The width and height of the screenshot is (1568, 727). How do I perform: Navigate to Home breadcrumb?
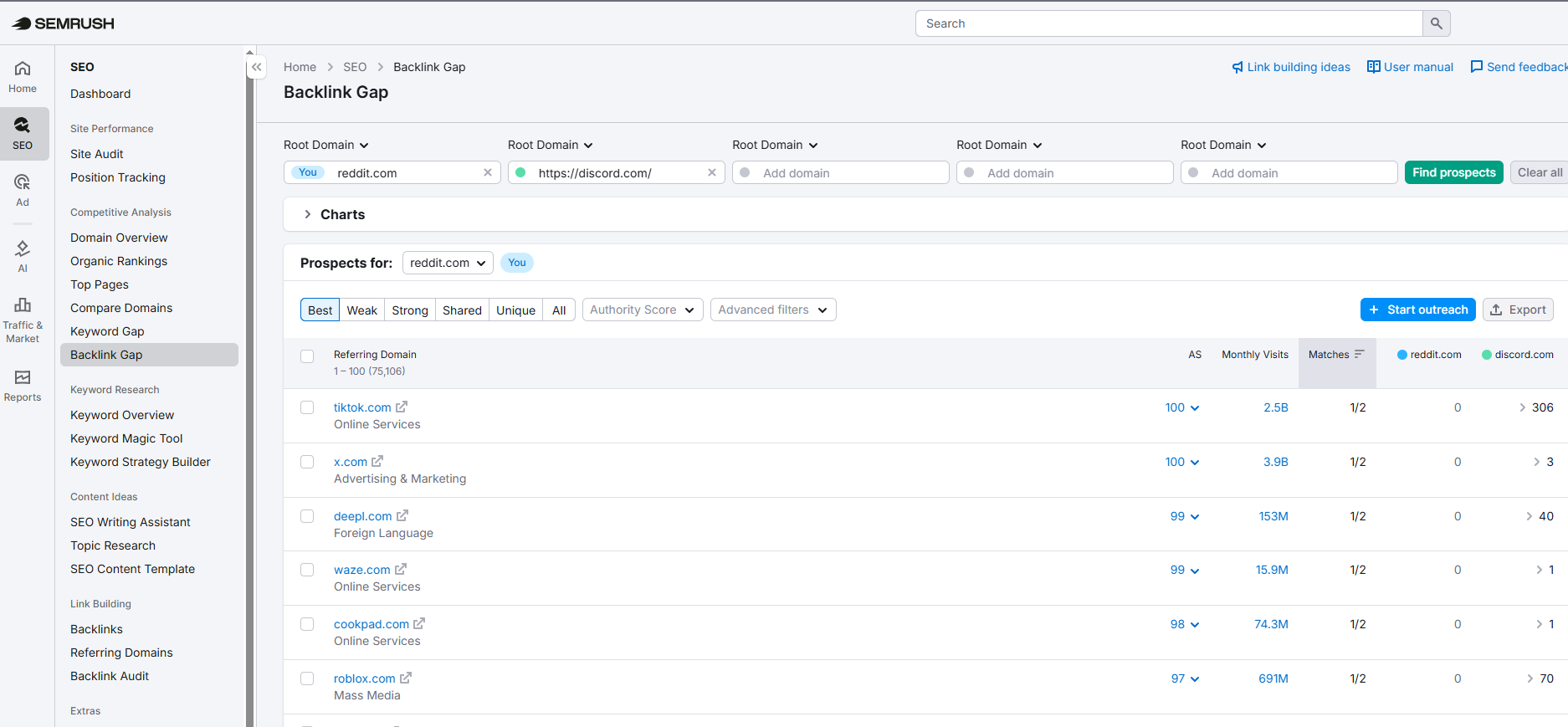(x=300, y=67)
